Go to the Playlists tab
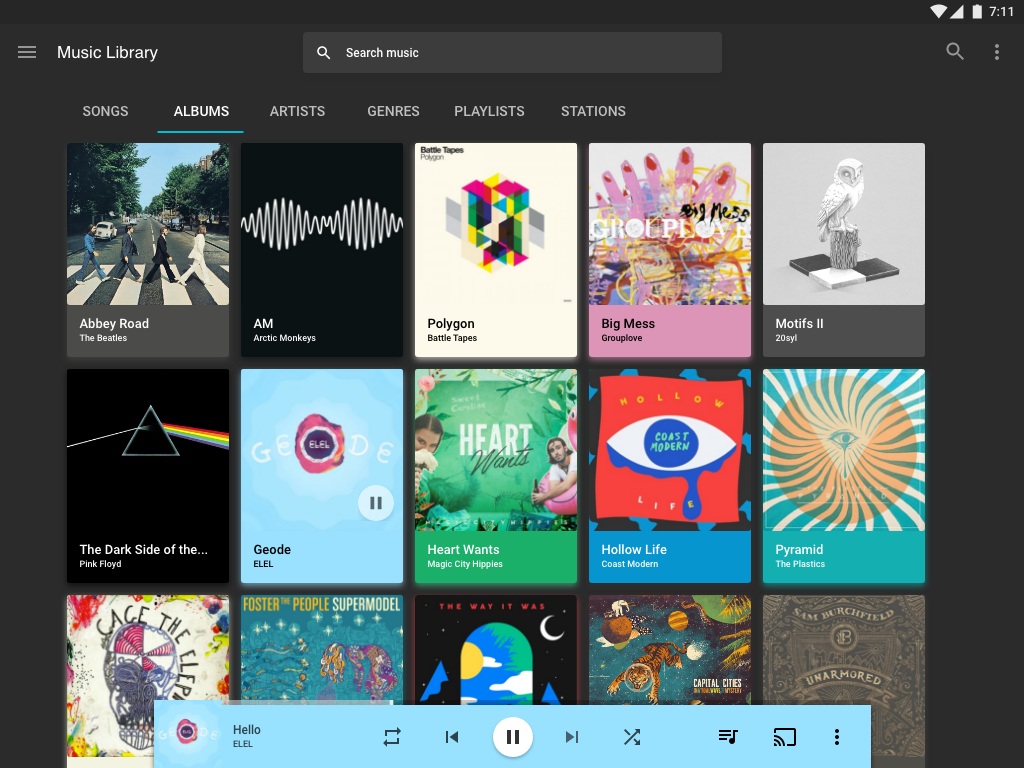 (x=489, y=111)
